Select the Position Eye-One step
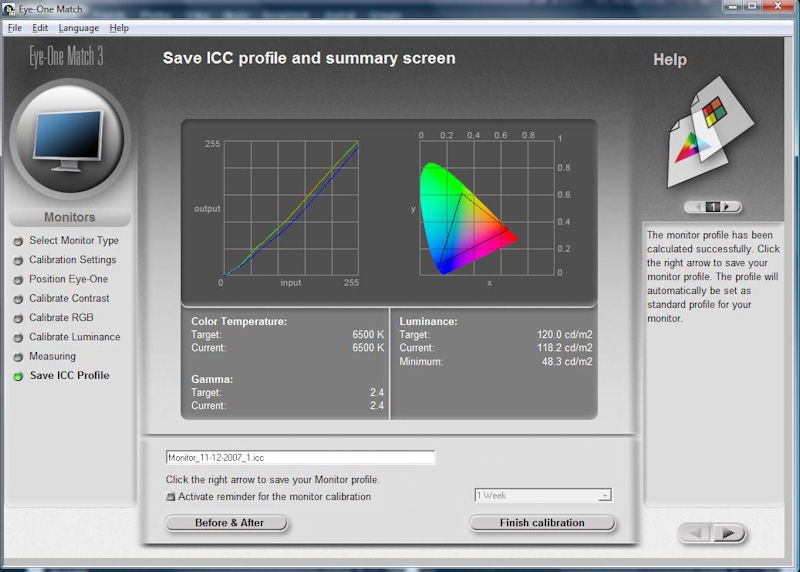The height and width of the screenshot is (572, 800). point(68,279)
